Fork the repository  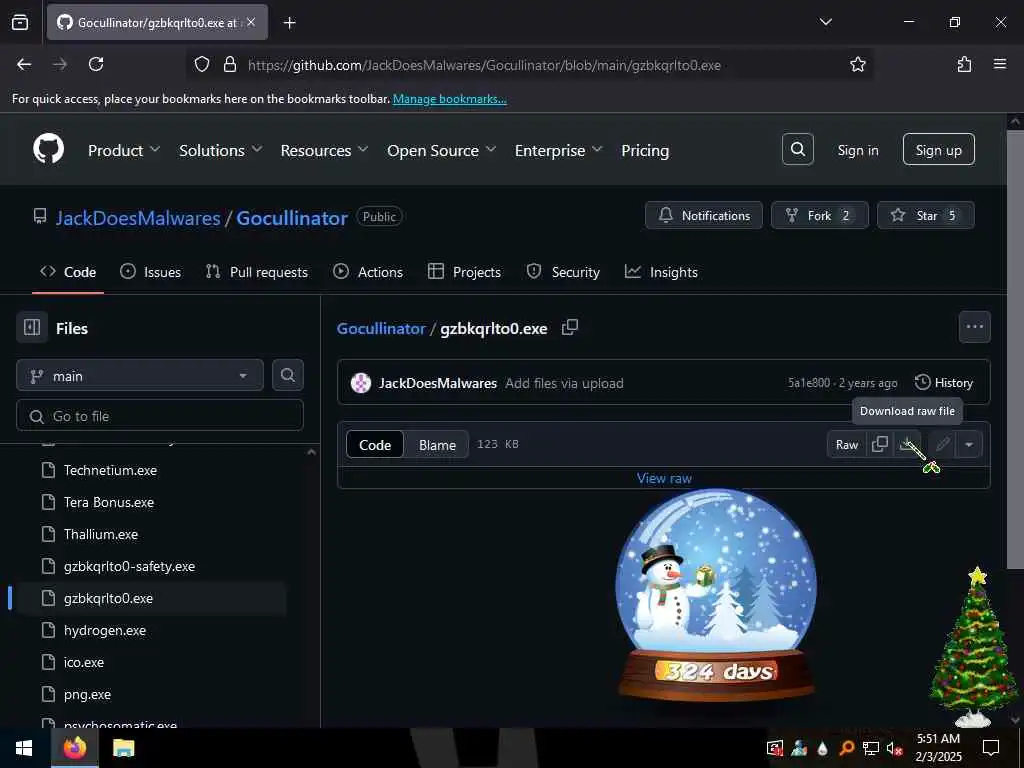point(820,215)
